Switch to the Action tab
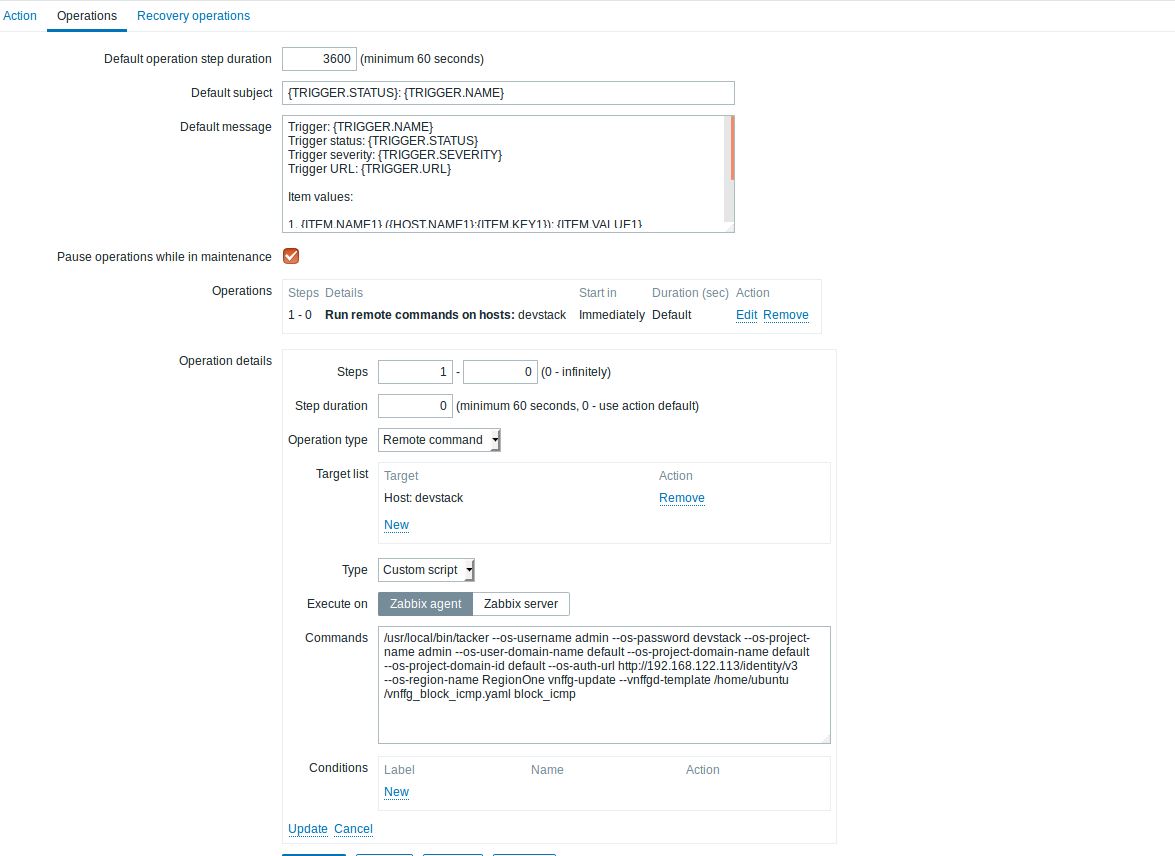 pyautogui.click(x=20, y=16)
